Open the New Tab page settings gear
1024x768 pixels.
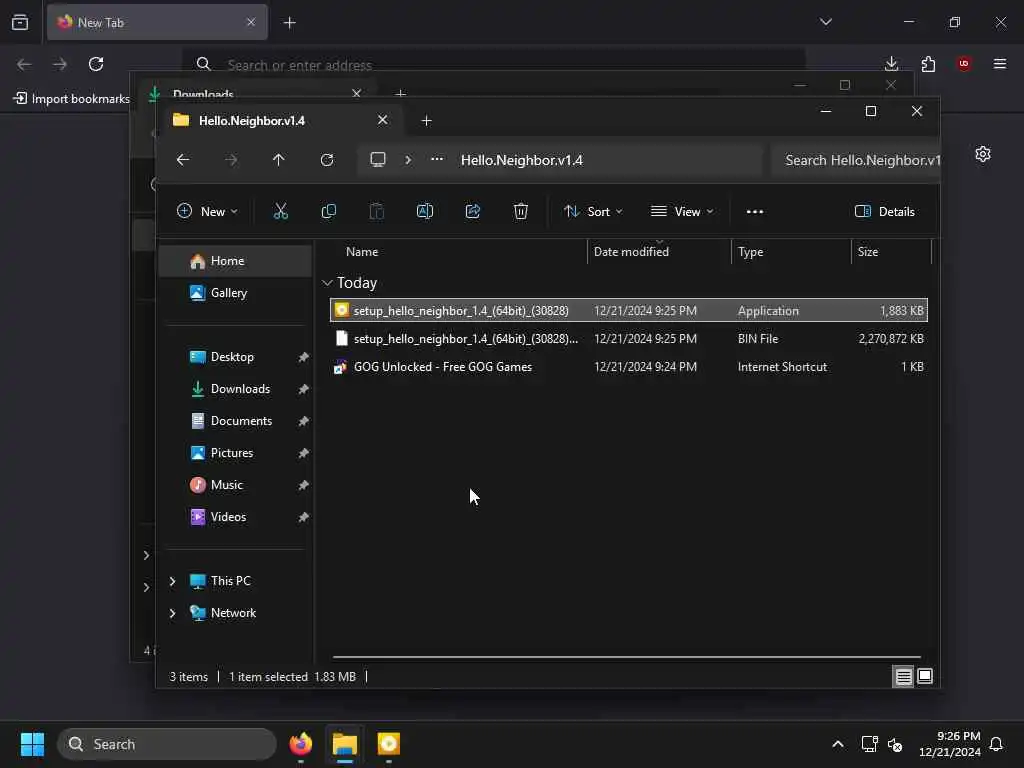click(983, 154)
